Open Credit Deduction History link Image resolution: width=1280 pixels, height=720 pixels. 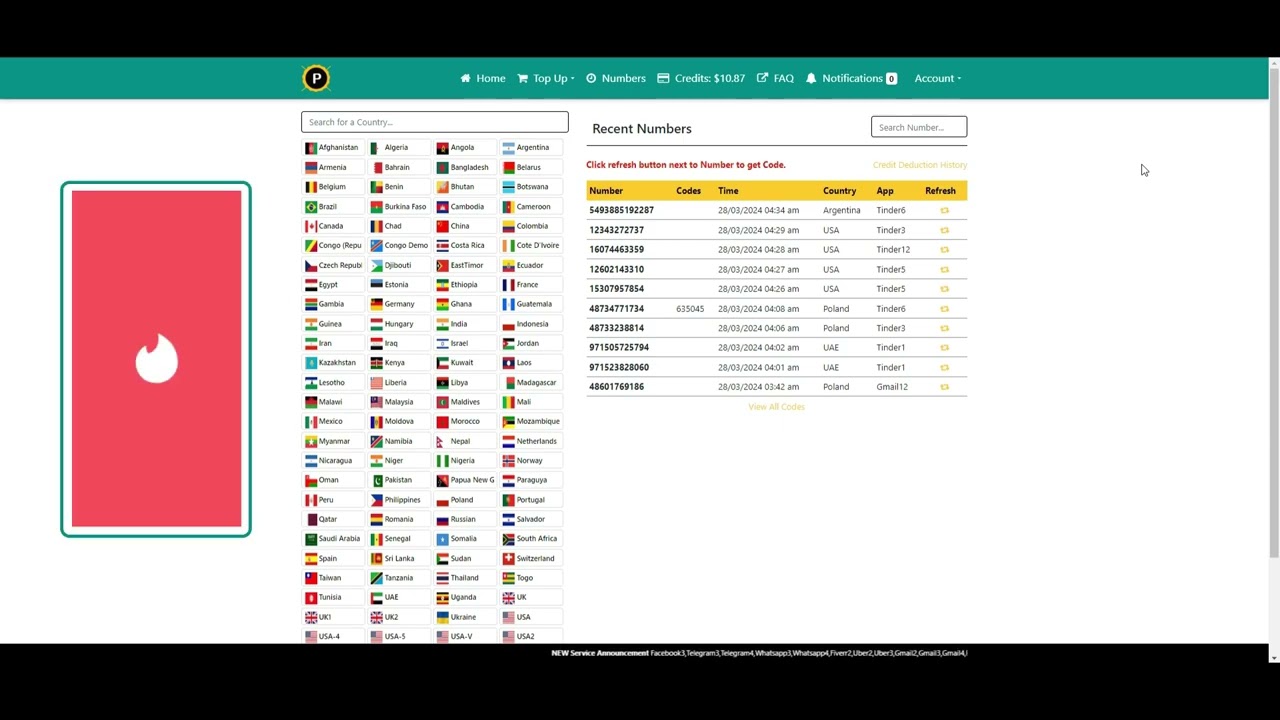[x=920, y=165]
